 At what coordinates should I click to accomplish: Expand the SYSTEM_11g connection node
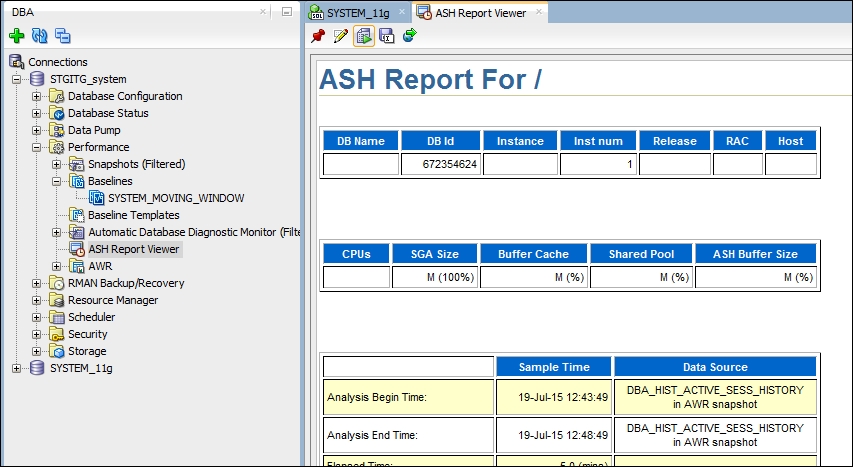[16, 368]
